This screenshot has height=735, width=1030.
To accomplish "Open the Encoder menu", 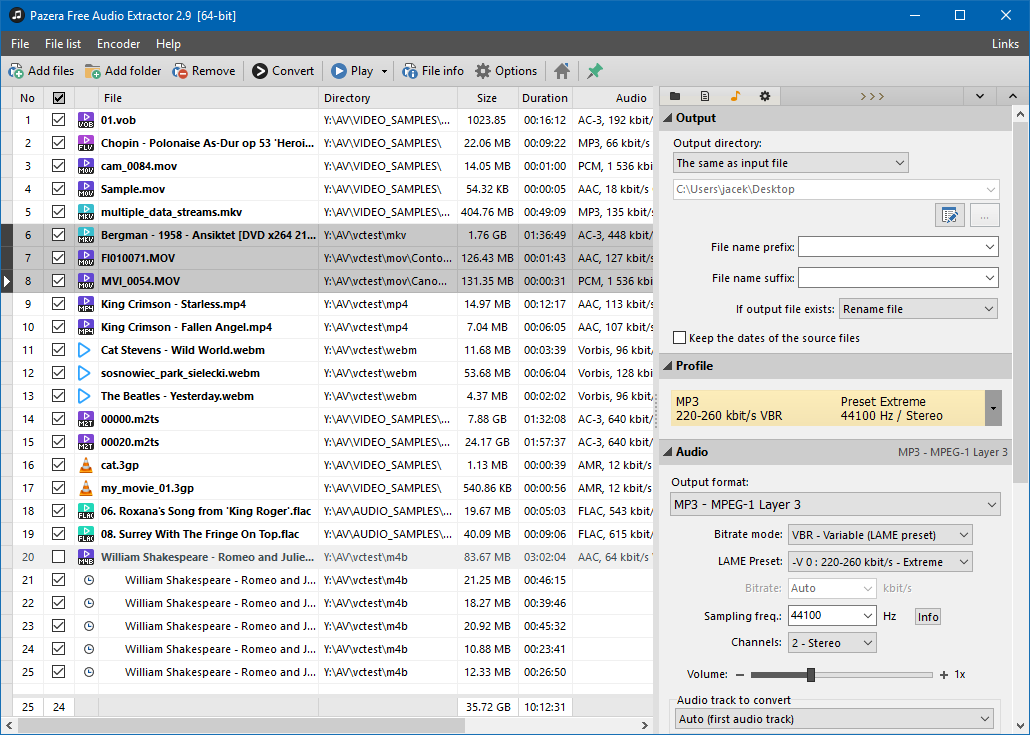I will pyautogui.click(x=118, y=44).
